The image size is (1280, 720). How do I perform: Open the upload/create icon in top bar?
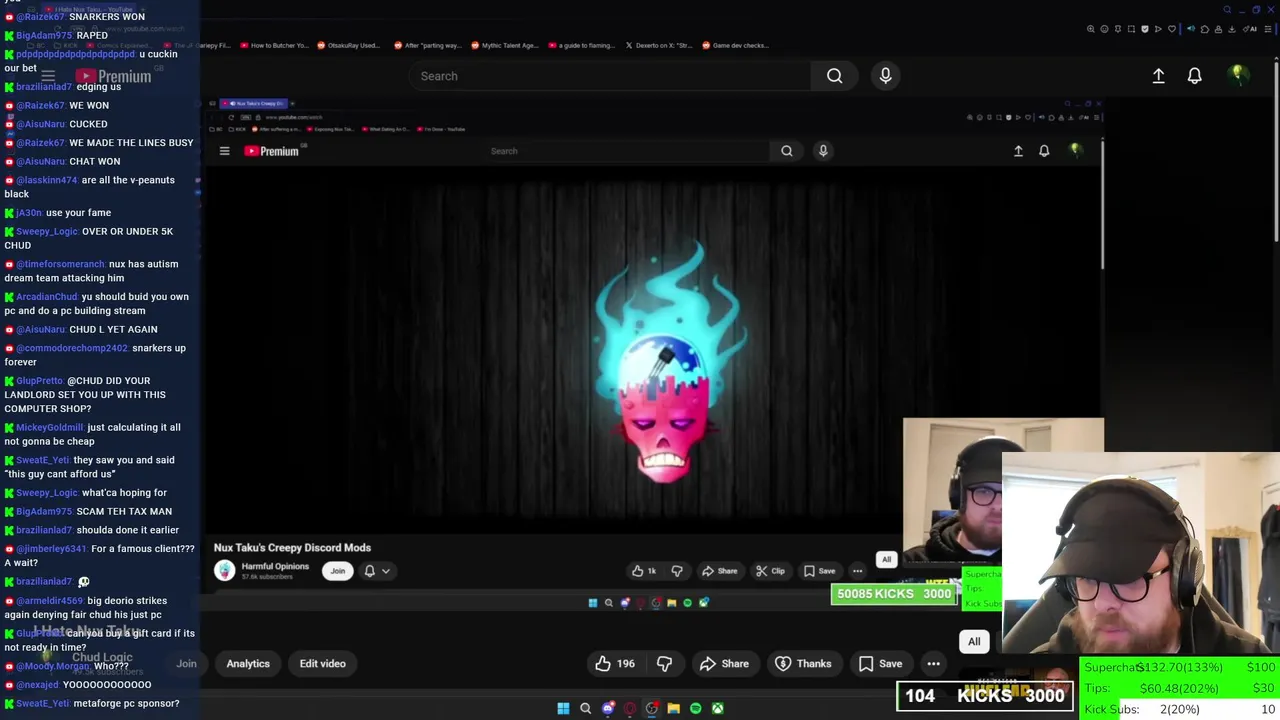[x=1158, y=76]
